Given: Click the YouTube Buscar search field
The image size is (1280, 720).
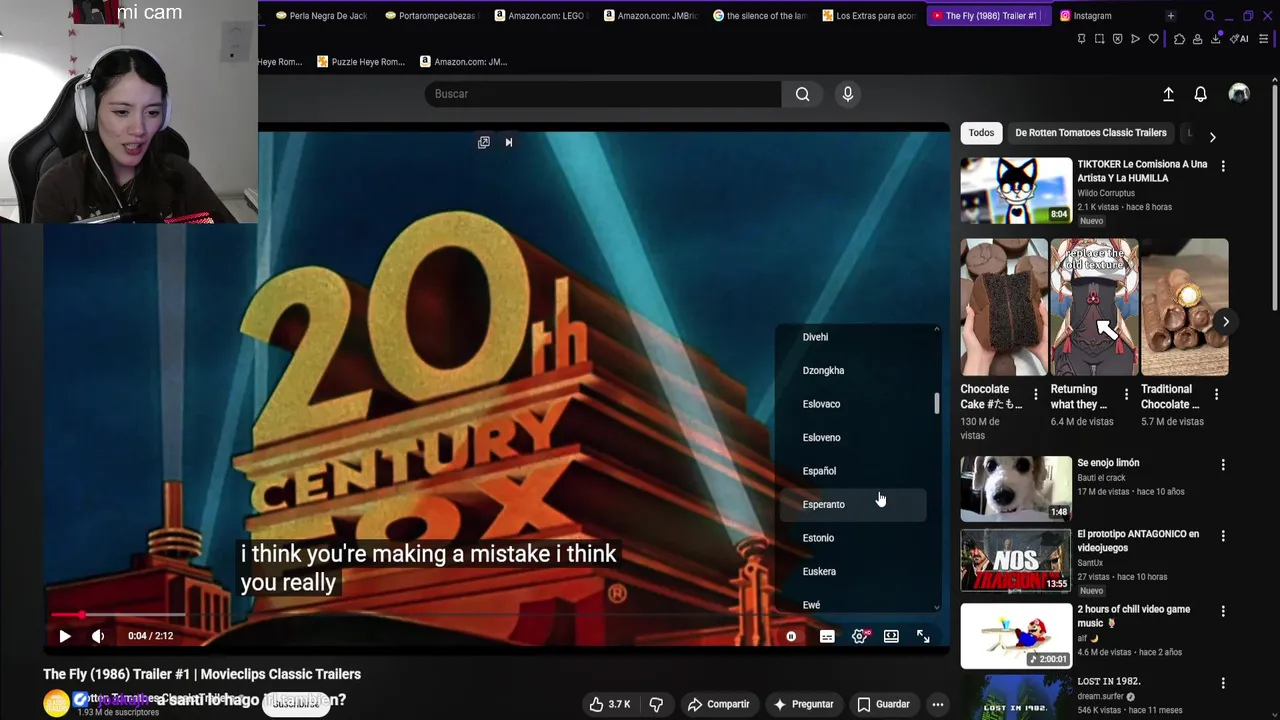Looking at the screenshot, I should click(x=603, y=94).
